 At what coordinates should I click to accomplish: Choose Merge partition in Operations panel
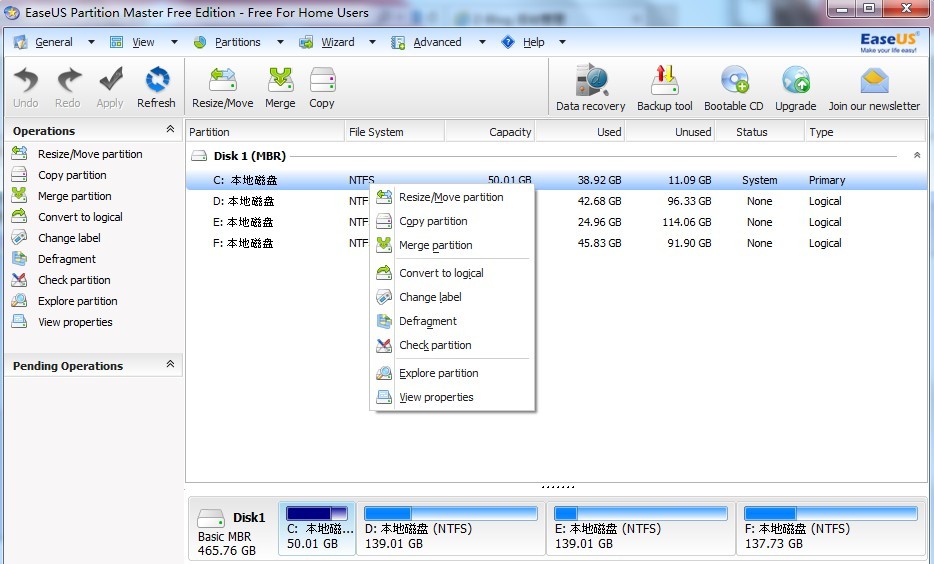point(74,196)
